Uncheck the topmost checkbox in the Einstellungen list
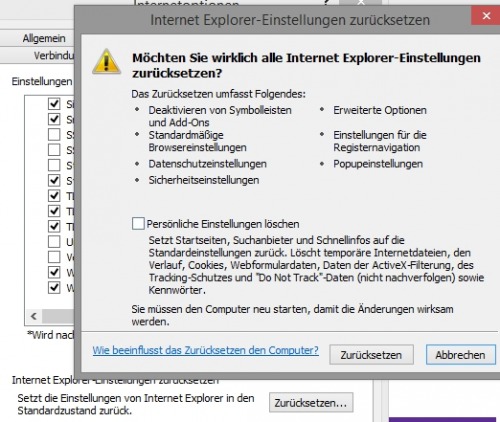500x422 pixels. [54, 104]
